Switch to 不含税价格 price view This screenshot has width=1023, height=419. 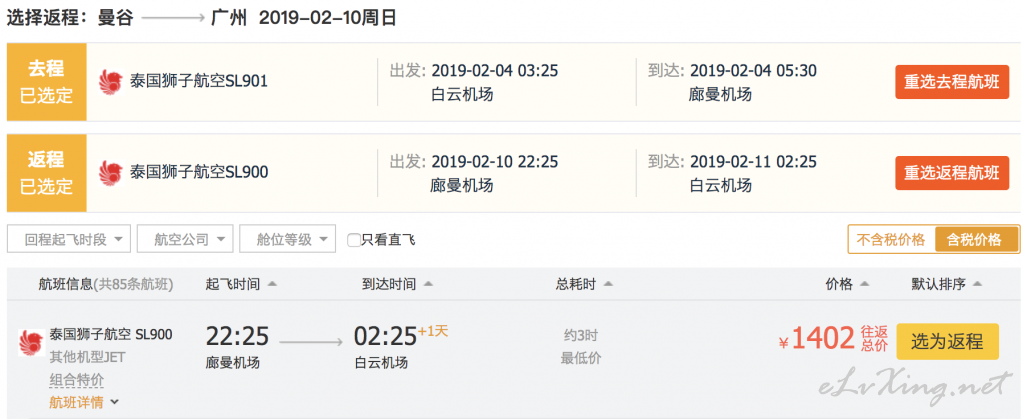point(891,240)
